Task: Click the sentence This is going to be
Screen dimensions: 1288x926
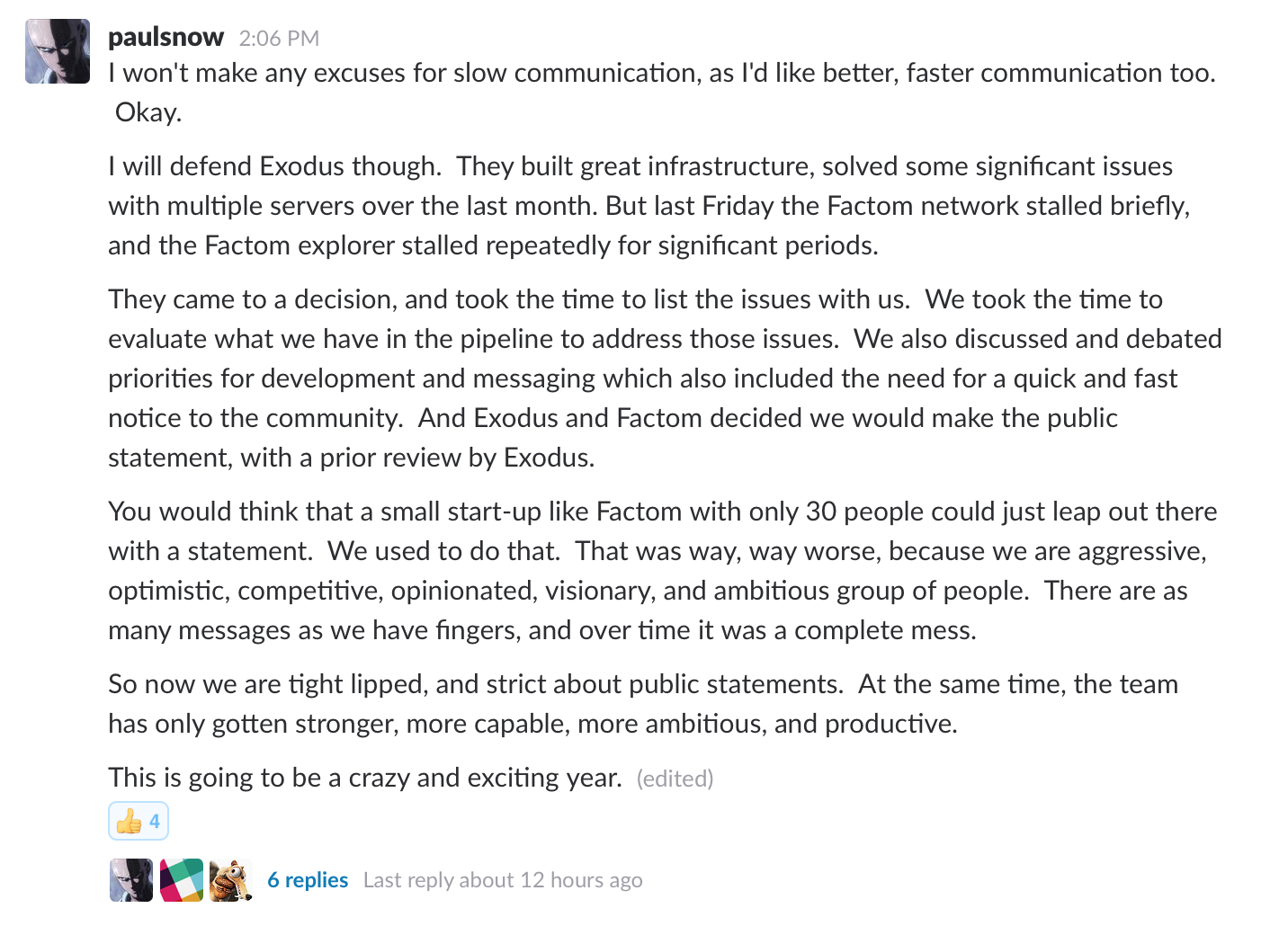Action: pyautogui.click(x=365, y=778)
